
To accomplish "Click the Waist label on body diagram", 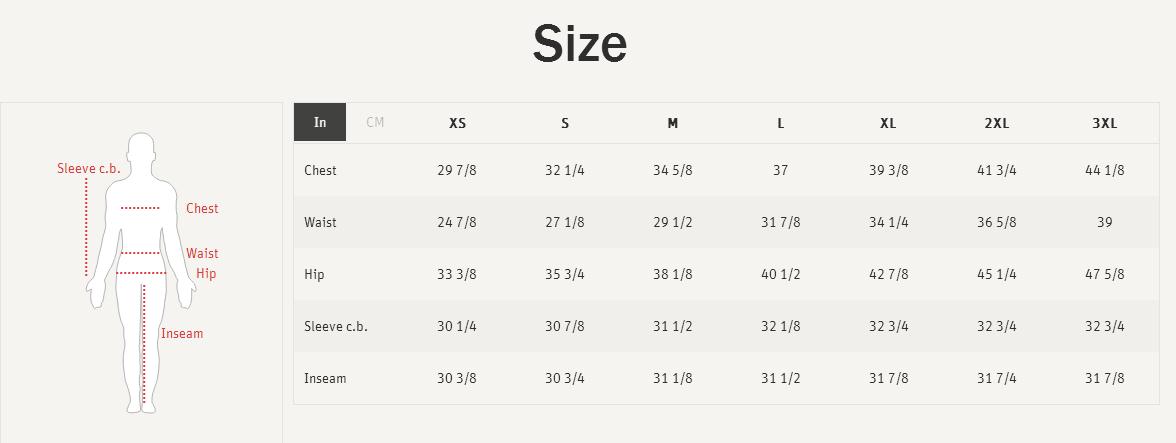I will [202, 253].
